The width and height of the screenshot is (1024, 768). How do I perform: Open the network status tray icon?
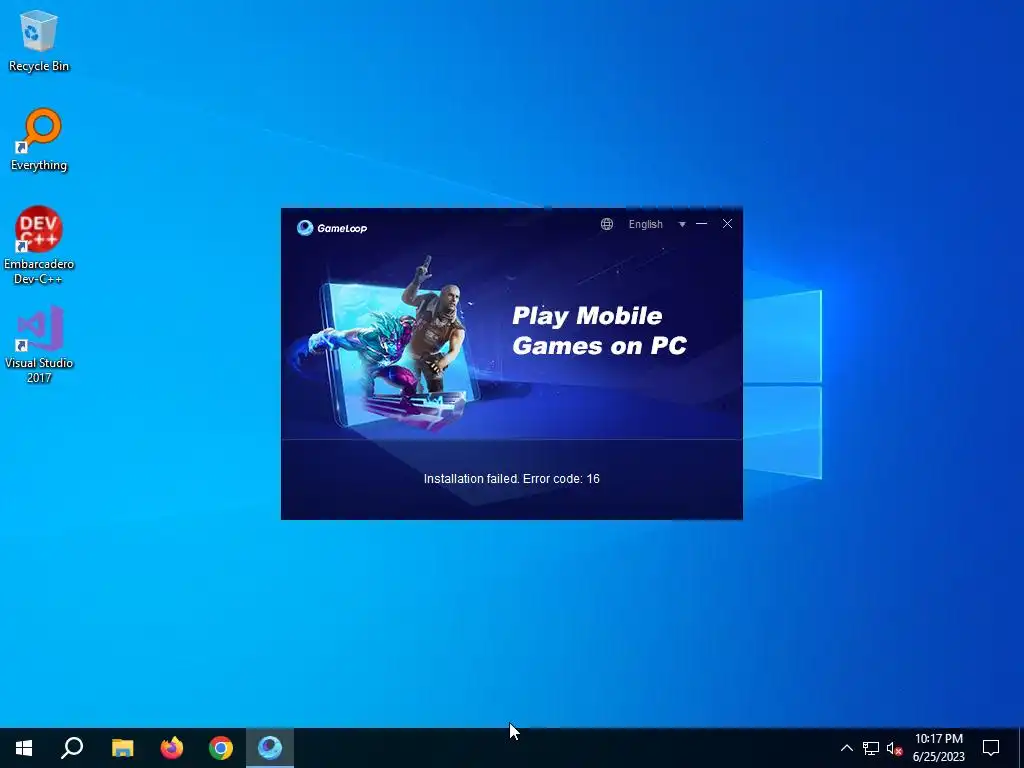pyautogui.click(x=871, y=748)
